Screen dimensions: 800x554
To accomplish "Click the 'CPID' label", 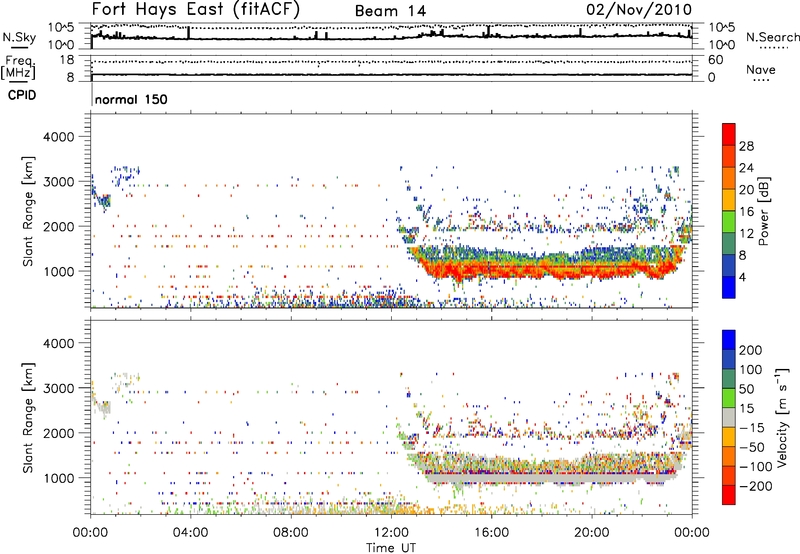I will click(x=22, y=95).
